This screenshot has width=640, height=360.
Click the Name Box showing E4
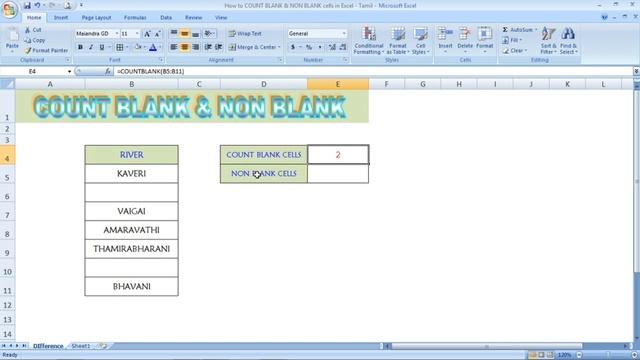(x=33, y=71)
